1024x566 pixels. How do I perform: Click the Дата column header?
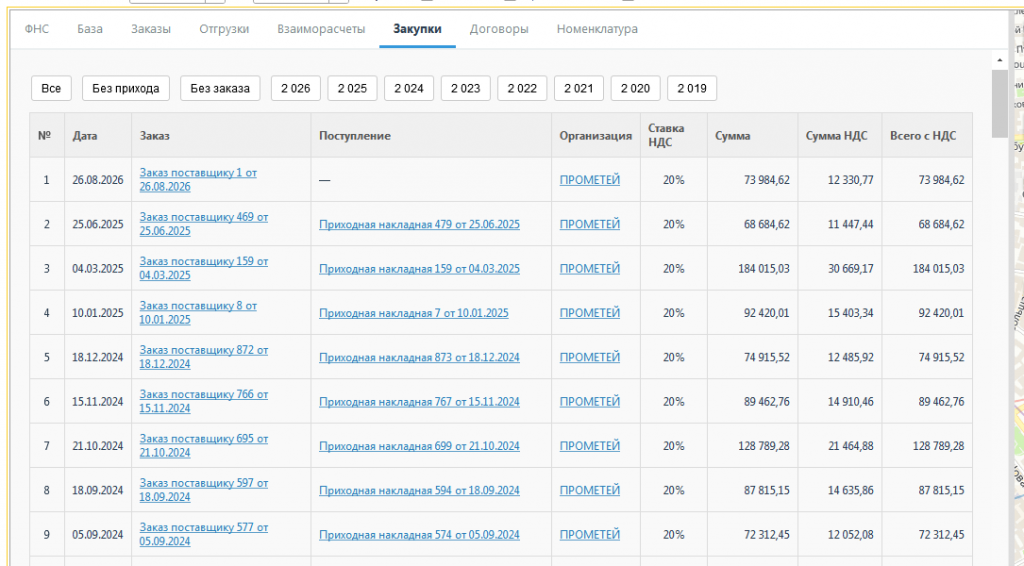click(85, 136)
